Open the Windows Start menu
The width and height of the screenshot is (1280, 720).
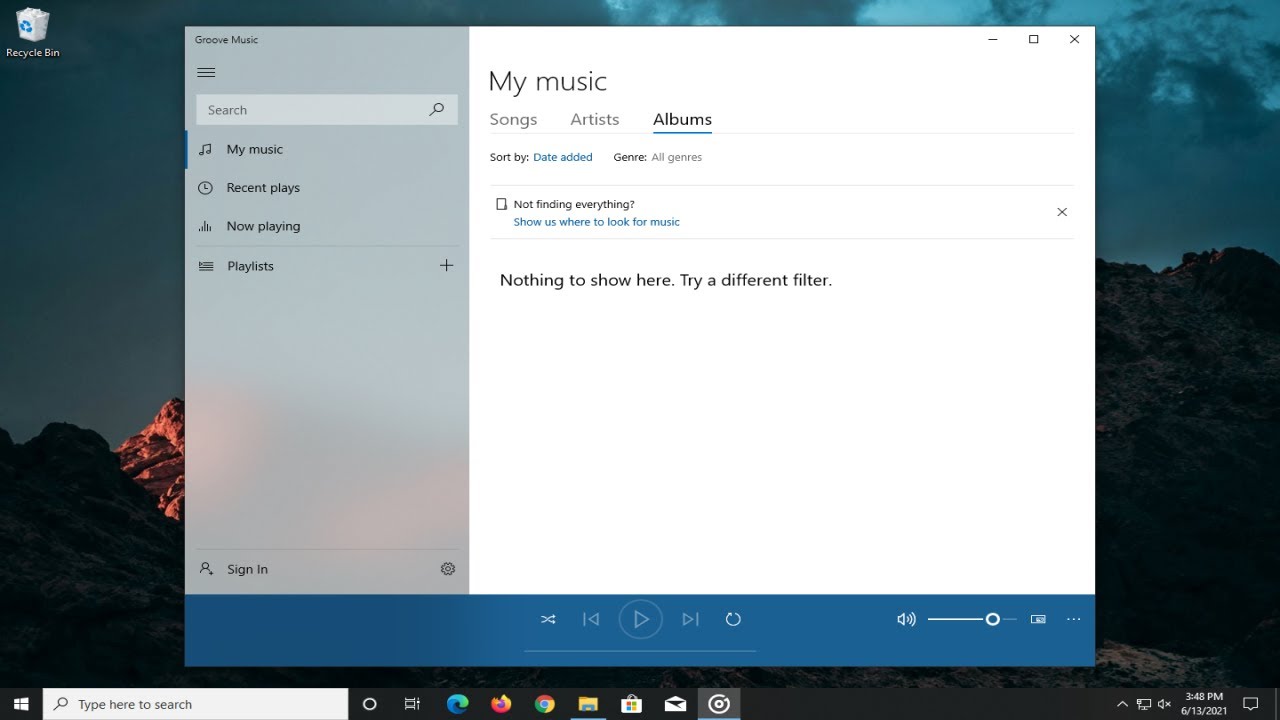[x=21, y=704]
